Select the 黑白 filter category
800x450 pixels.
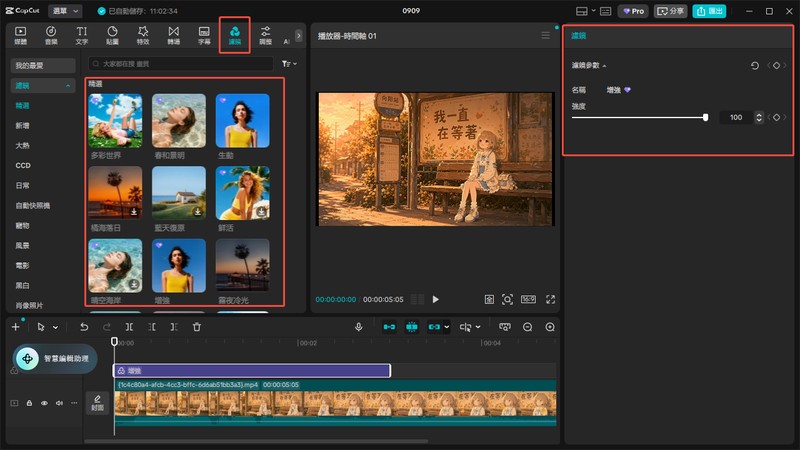[22, 285]
